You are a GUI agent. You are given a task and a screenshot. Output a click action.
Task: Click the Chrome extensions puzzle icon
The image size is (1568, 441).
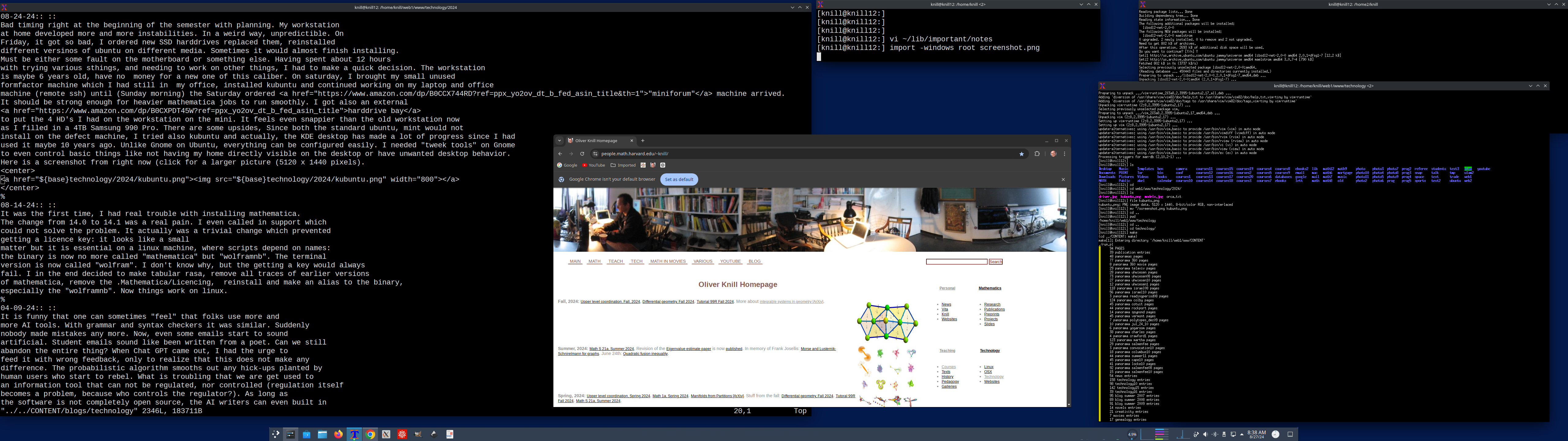1037,153
